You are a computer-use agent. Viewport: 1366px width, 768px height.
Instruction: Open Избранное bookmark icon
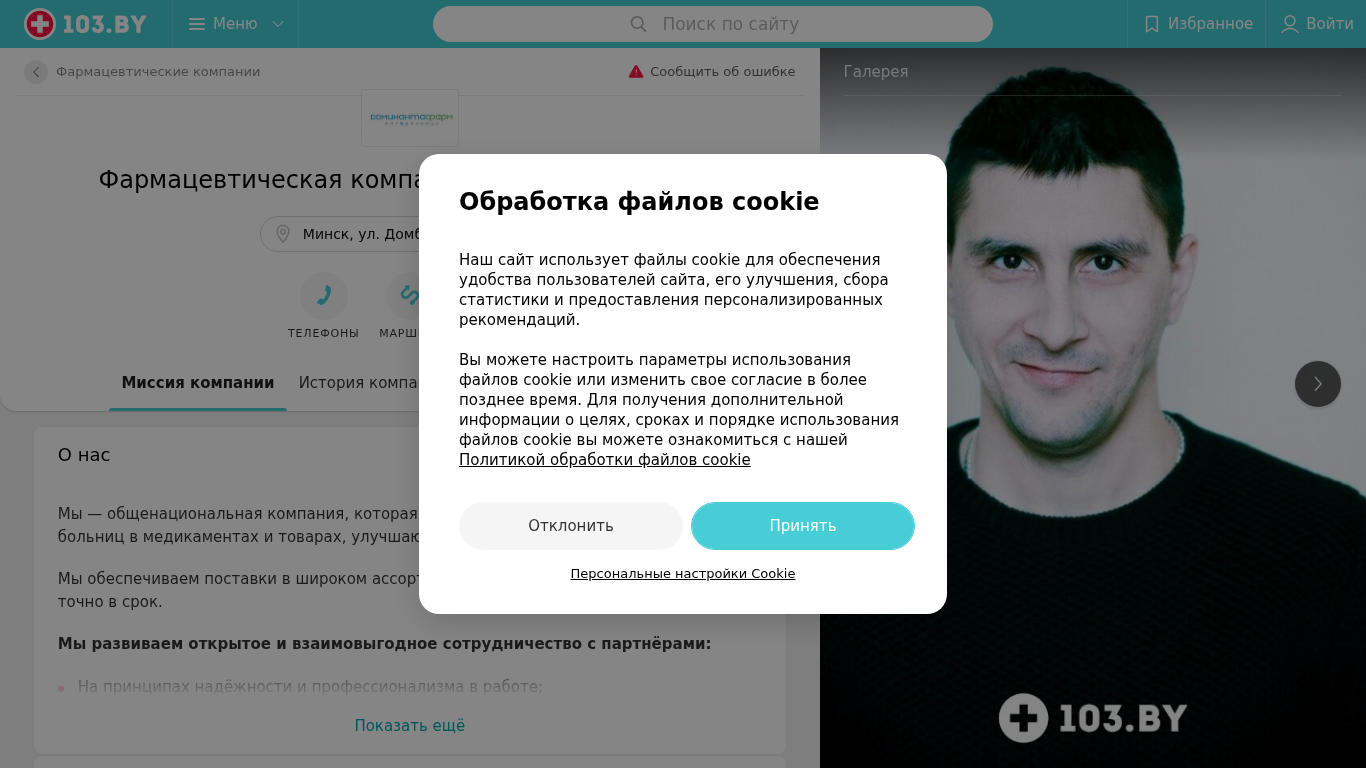click(1152, 24)
